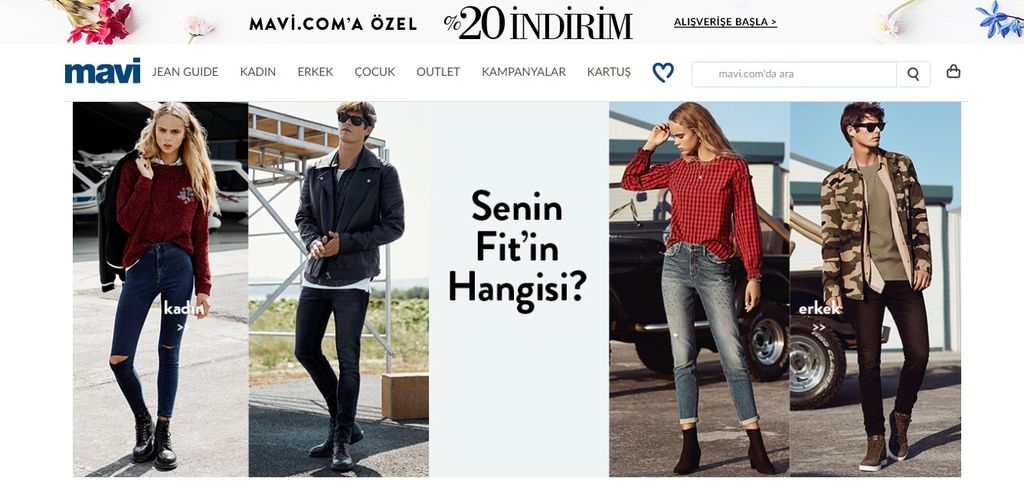1024x488 pixels.
Task: Open the OUTLET section
Action: point(438,72)
